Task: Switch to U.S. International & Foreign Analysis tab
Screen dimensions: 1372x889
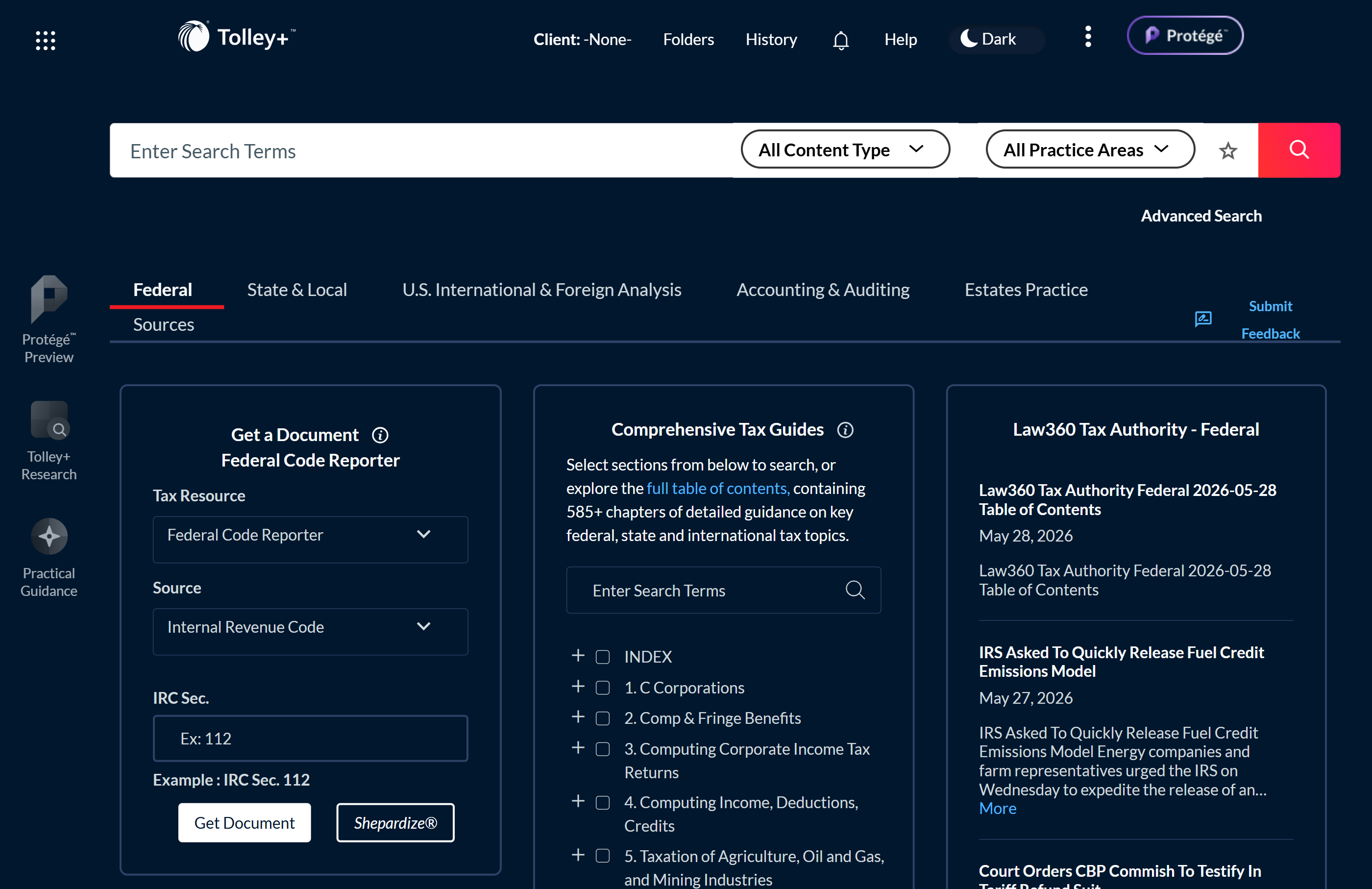Action: click(x=542, y=290)
